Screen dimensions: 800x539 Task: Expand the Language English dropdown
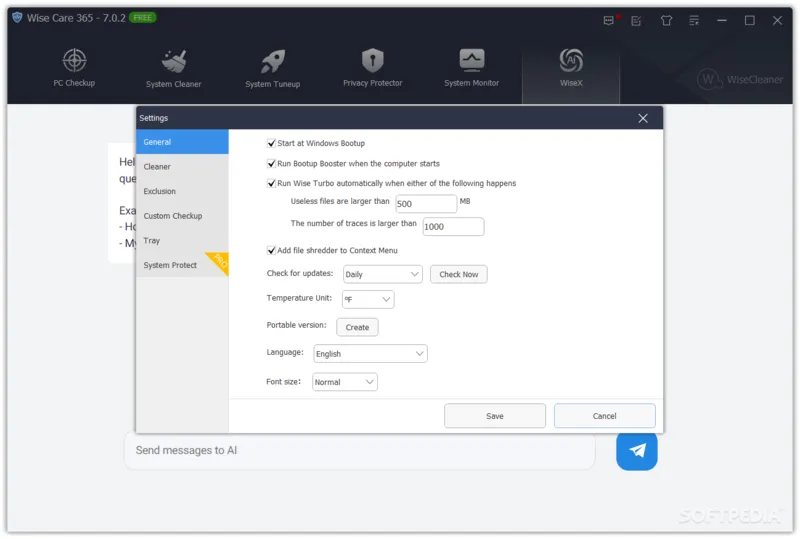click(x=370, y=354)
